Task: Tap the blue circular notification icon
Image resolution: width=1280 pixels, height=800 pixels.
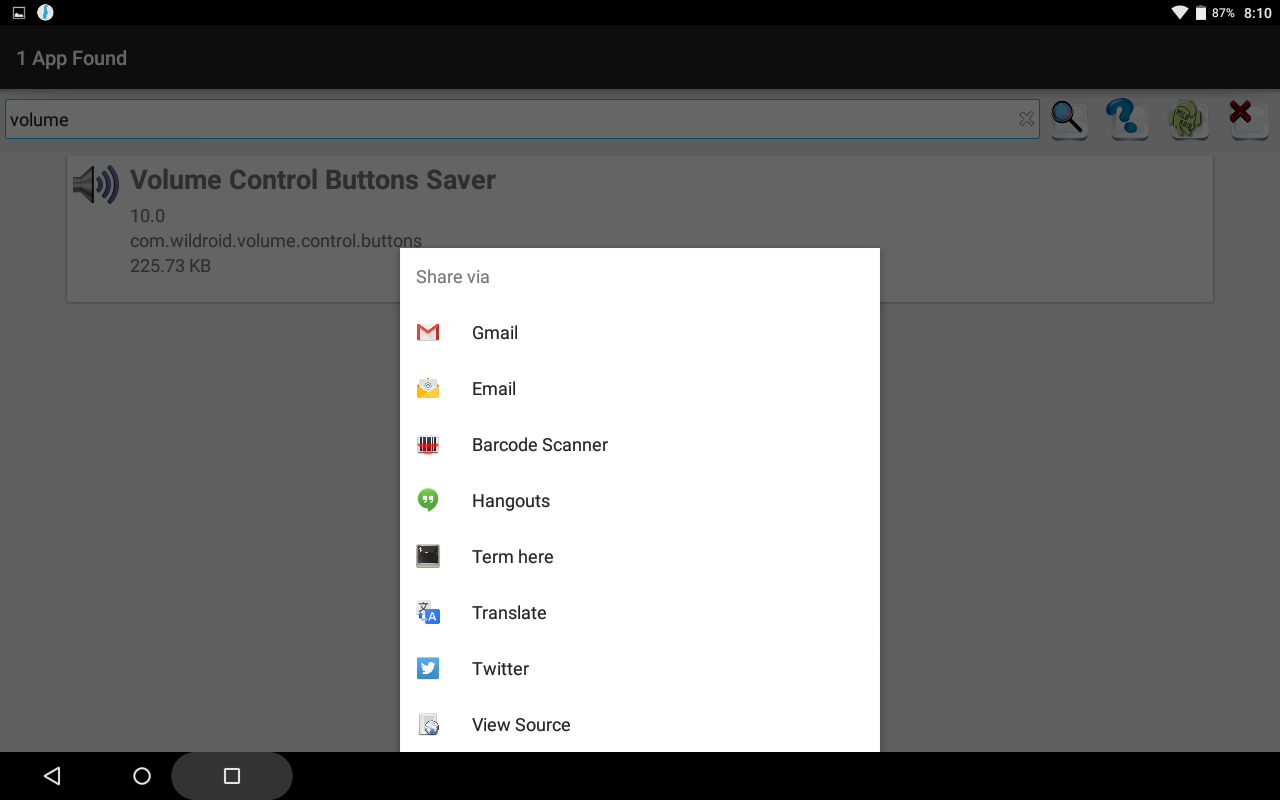Action: 45,13
